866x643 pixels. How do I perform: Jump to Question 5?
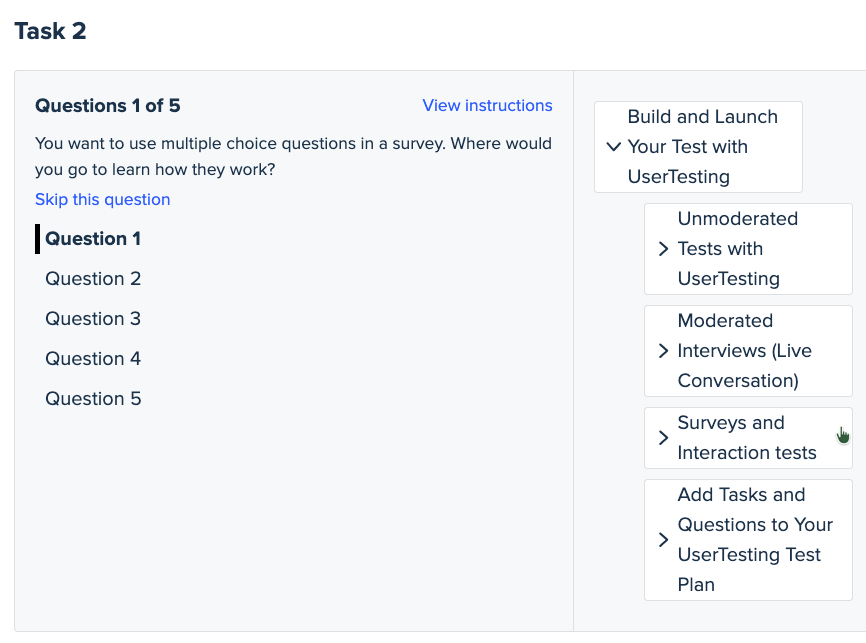pyautogui.click(x=92, y=398)
